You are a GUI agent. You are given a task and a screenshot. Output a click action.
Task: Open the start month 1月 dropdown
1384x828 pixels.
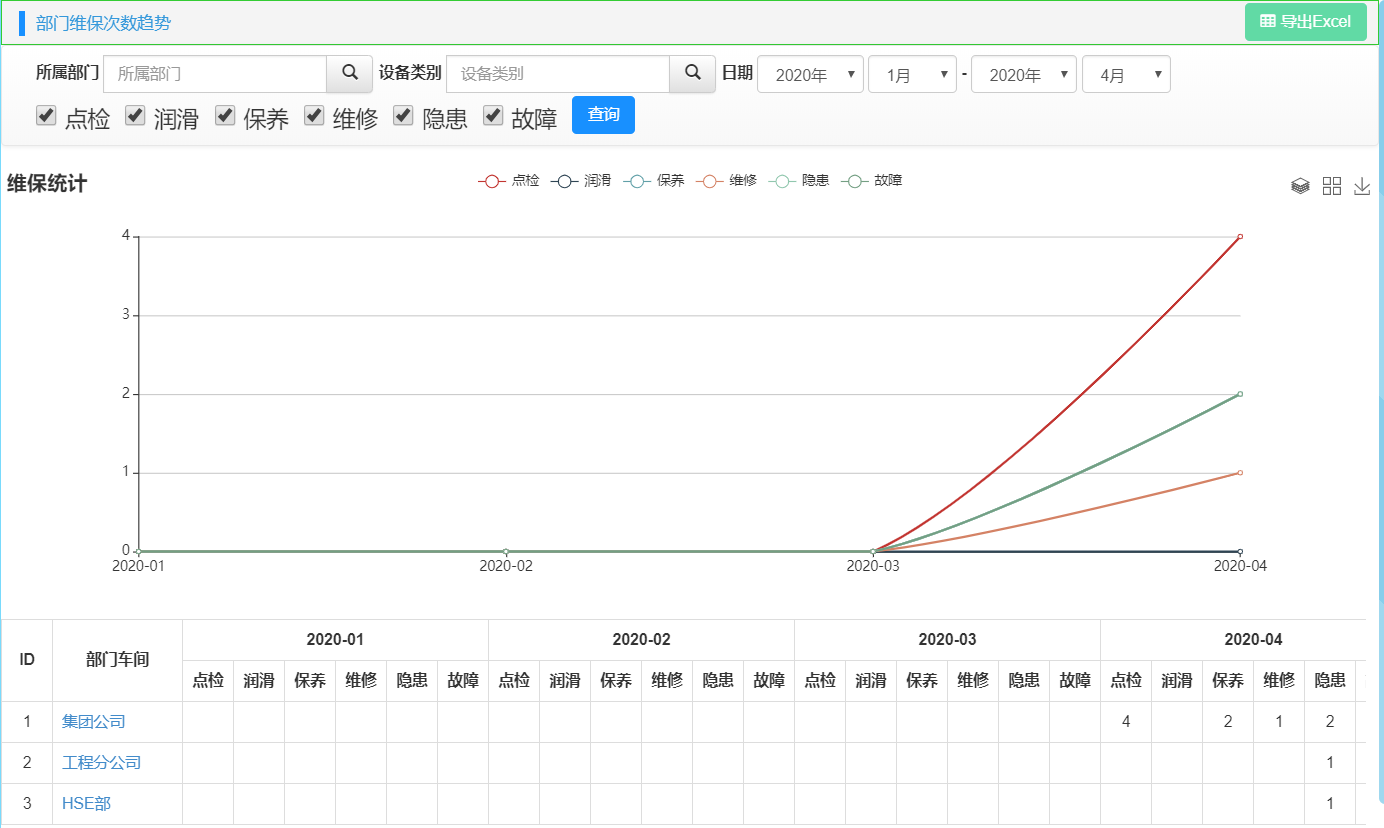tap(912, 75)
